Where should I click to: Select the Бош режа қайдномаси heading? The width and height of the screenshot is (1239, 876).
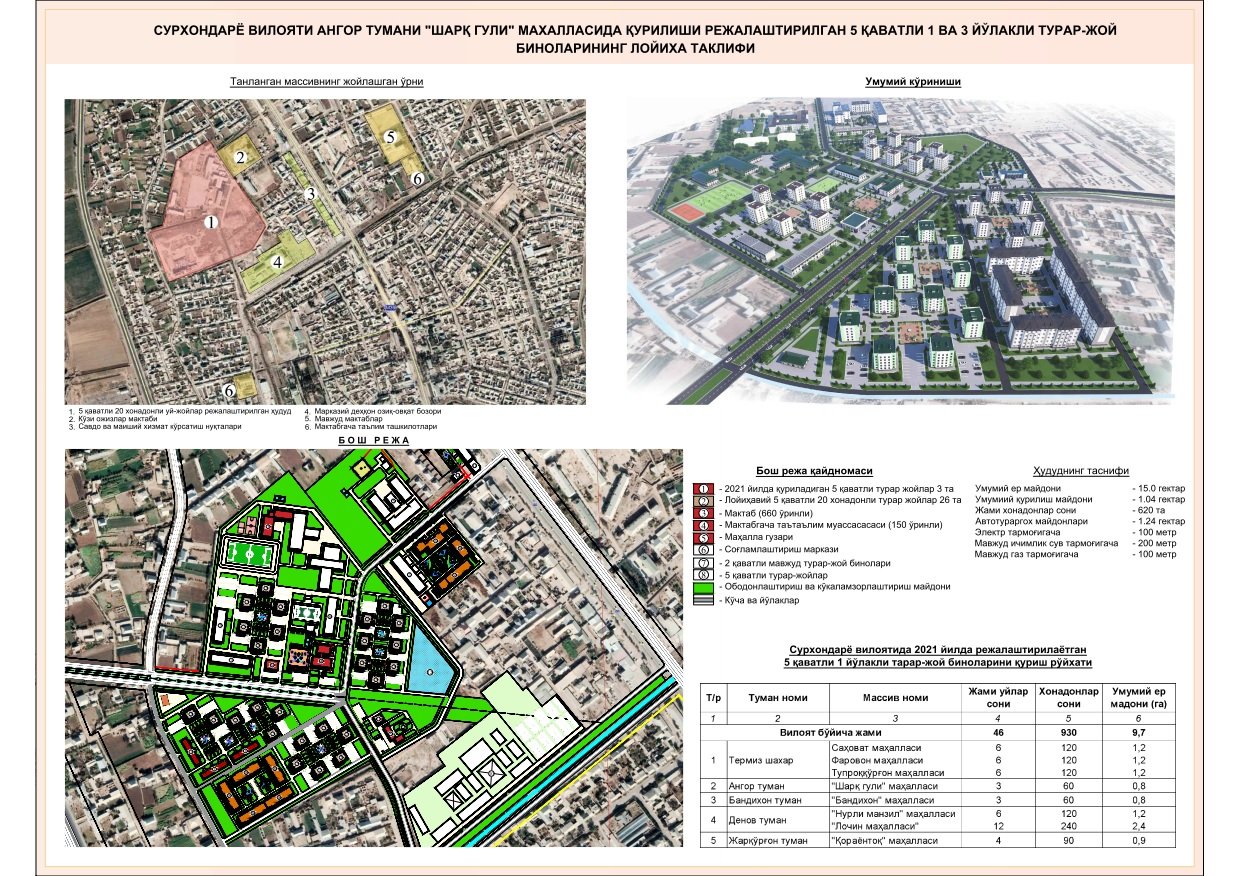(x=814, y=470)
